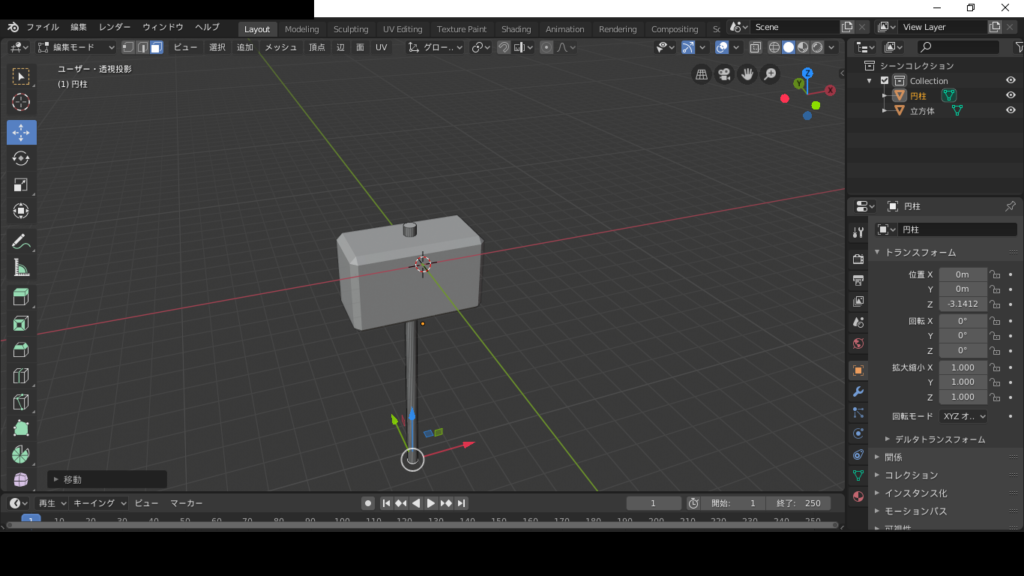
Task: Uncheck the Collection checkbox in outliner
Action: pyautogui.click(x=884, y=81)
